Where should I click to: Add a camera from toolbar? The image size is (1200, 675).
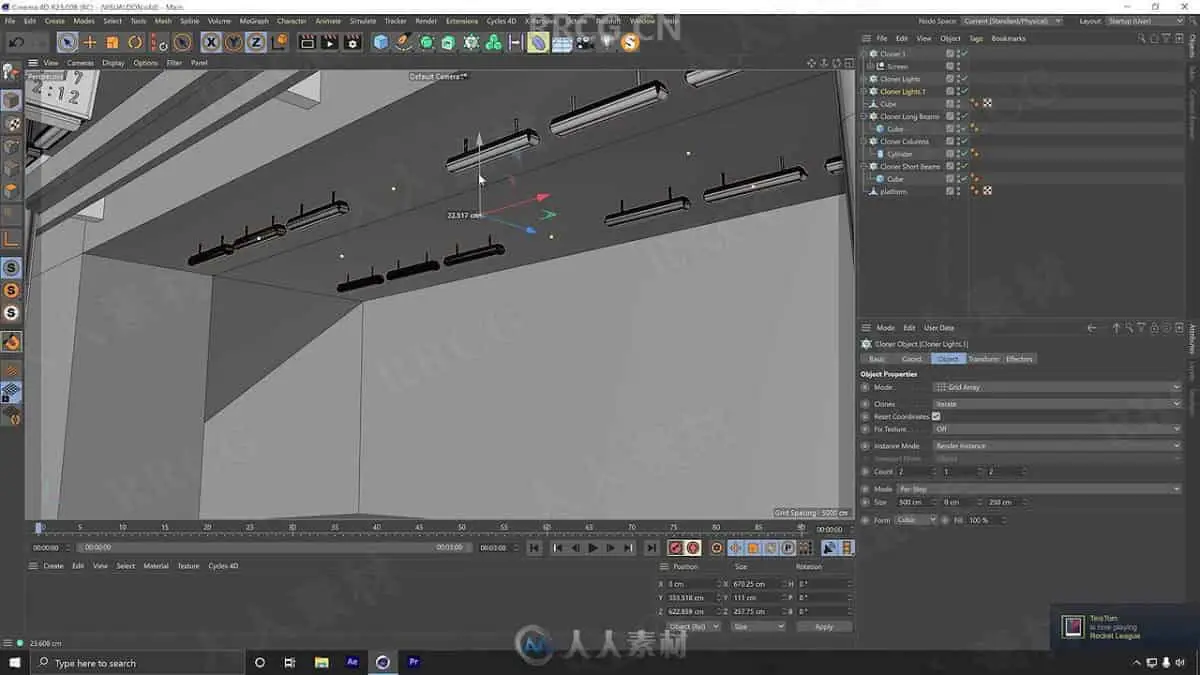pyautogui.click(x=584, y=42)
